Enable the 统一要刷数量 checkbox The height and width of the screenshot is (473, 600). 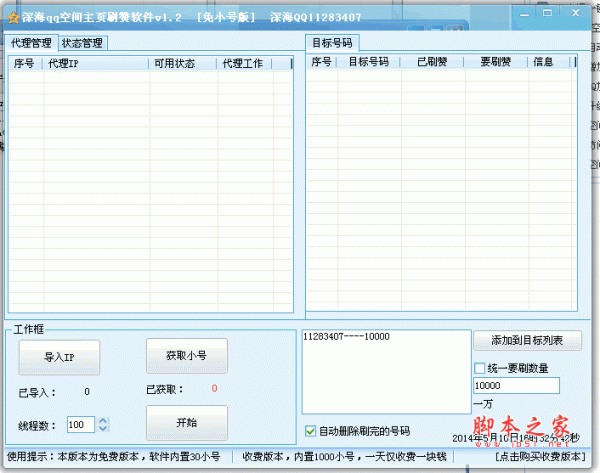[479, 368]
